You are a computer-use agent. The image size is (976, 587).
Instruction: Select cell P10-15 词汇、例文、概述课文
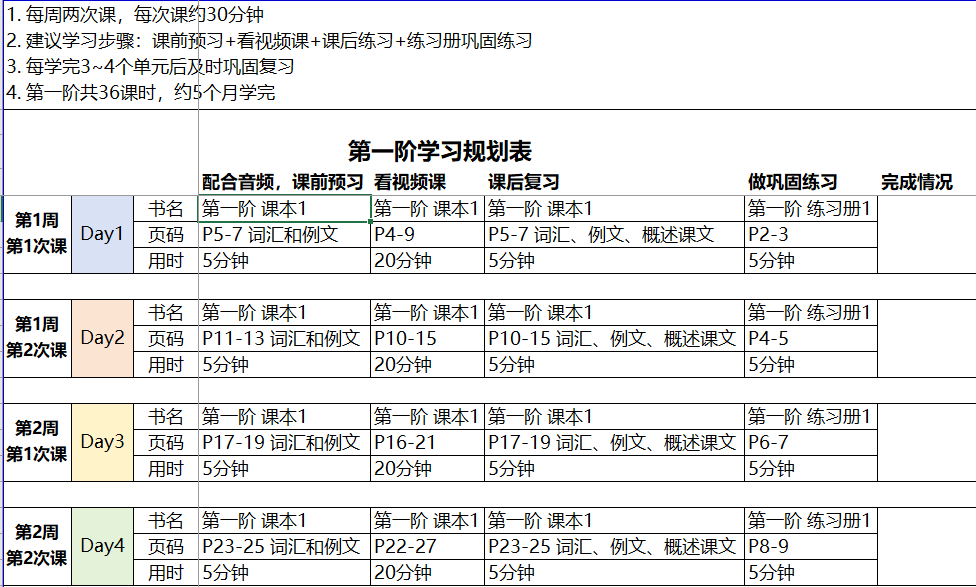(x=614, y=339)
